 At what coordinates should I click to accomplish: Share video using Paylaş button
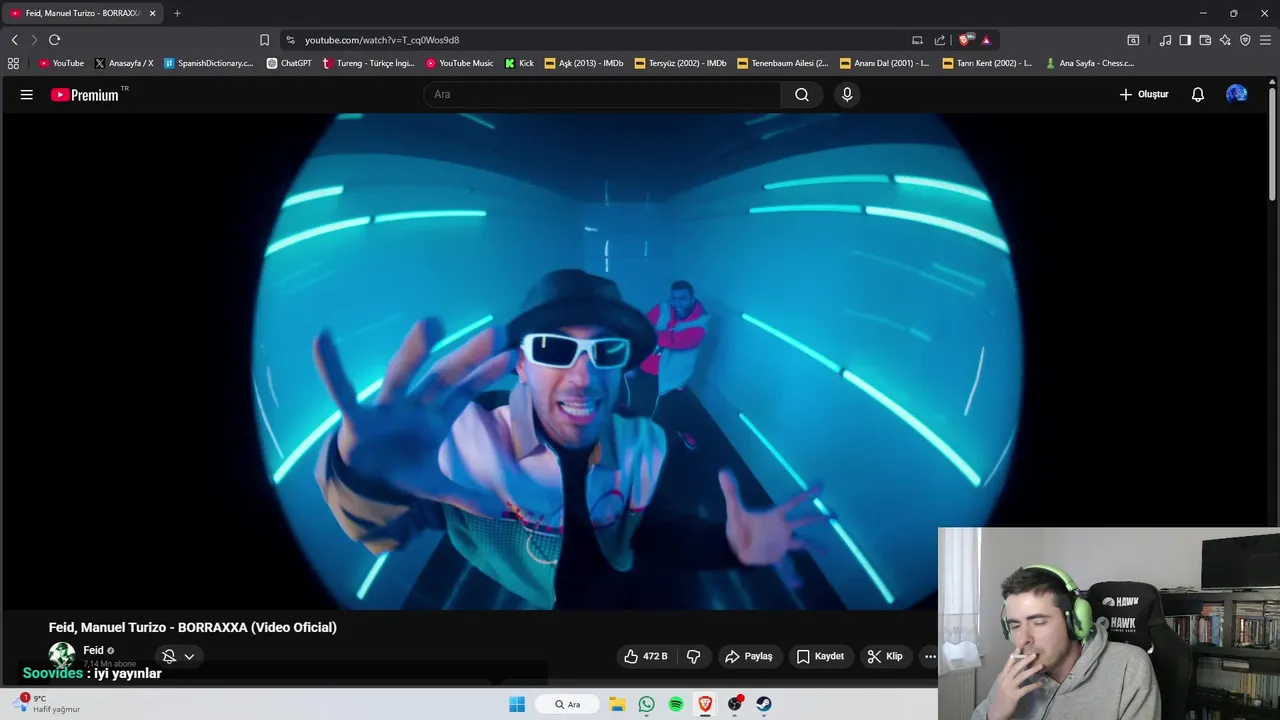click(x=749, y=656)
